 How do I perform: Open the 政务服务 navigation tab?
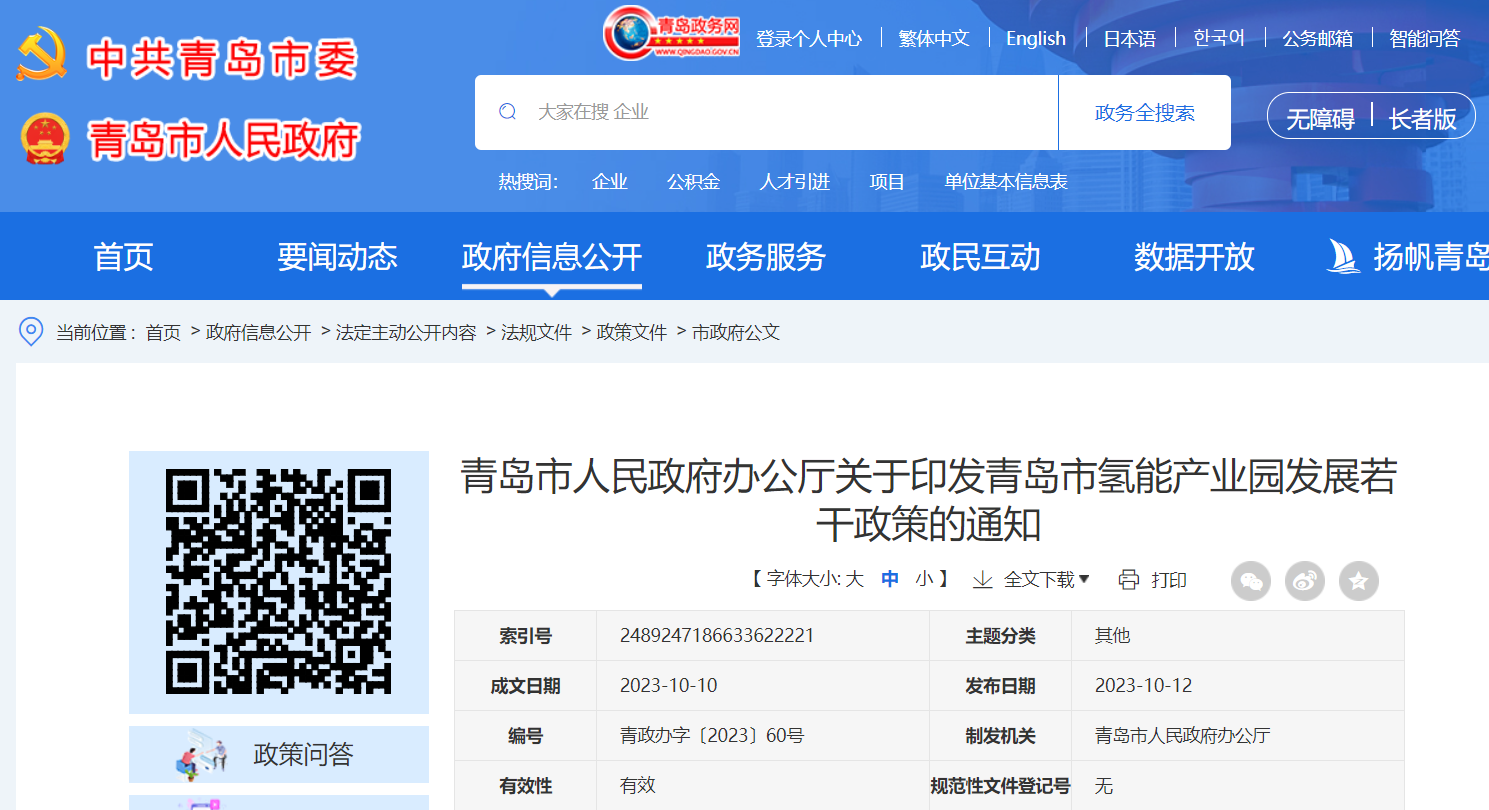coord(766,257)
